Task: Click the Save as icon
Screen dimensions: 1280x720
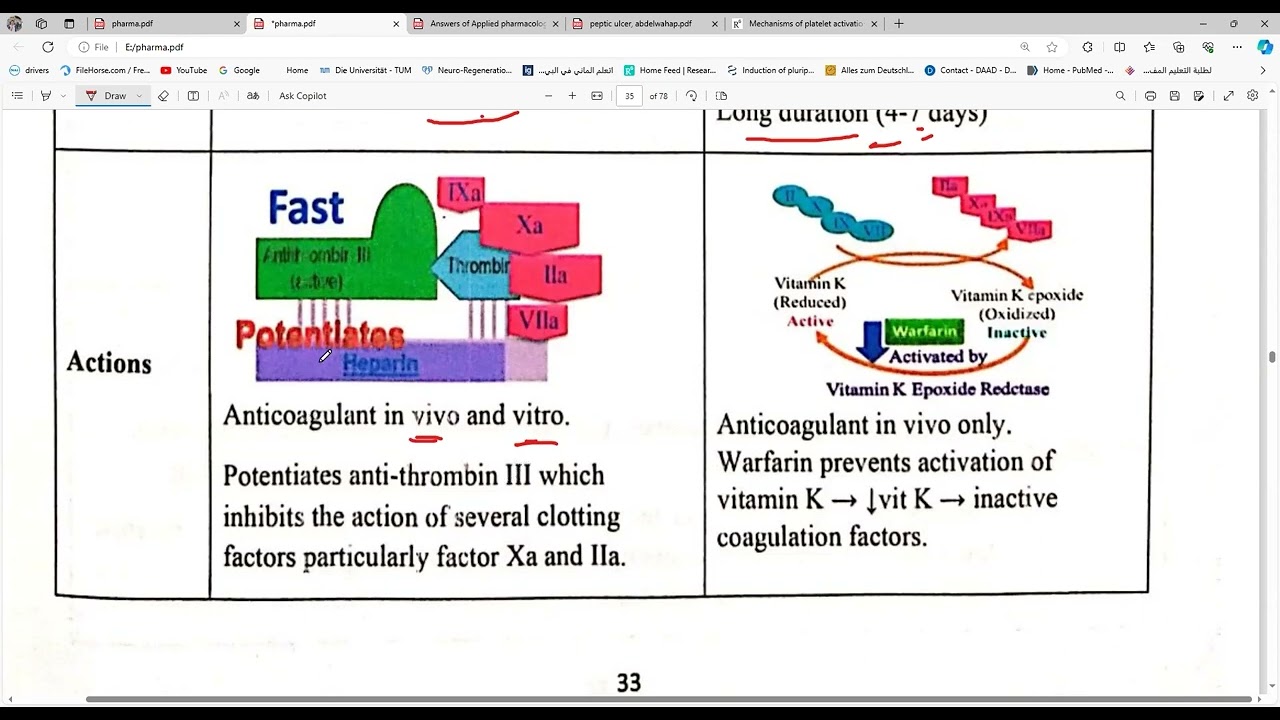Action: pyautogui.click(x=1198, y=96)
